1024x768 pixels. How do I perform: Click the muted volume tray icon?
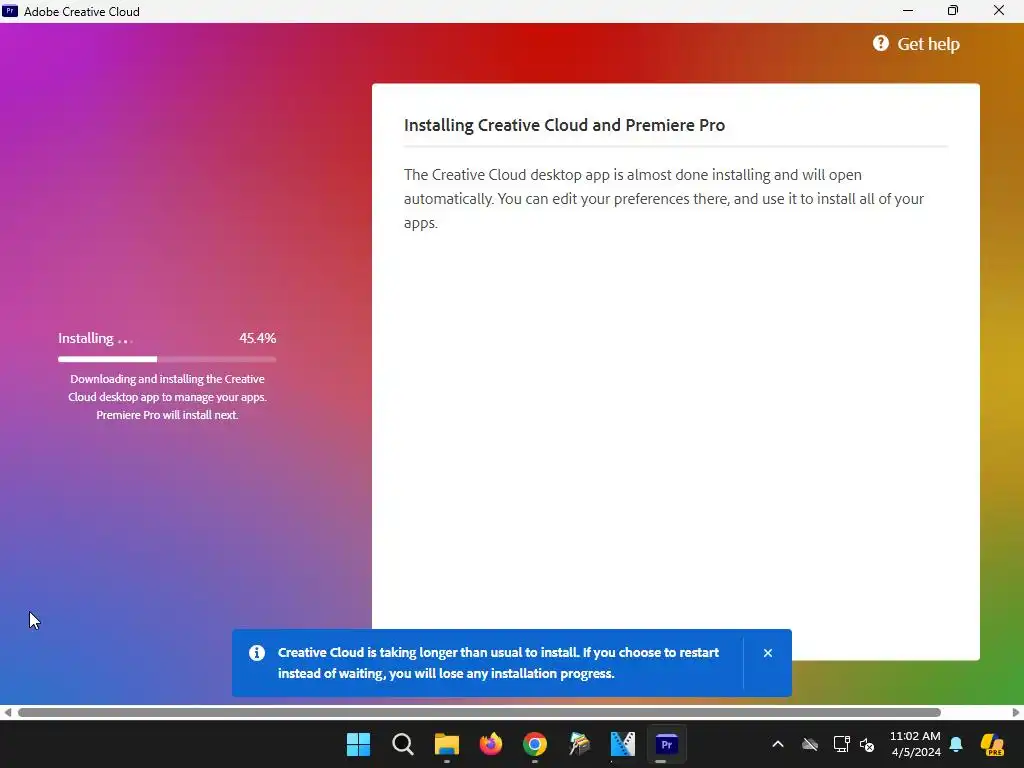click(x=867, y=744)
